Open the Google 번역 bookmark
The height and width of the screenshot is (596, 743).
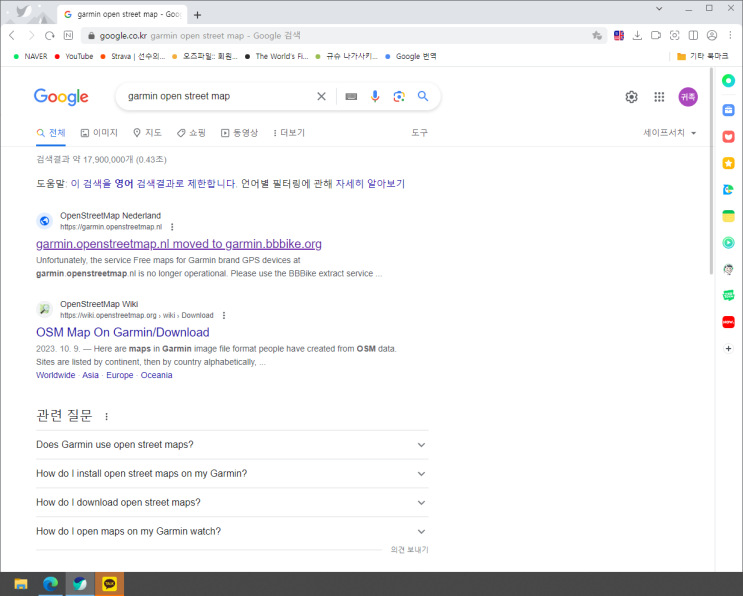411,56
